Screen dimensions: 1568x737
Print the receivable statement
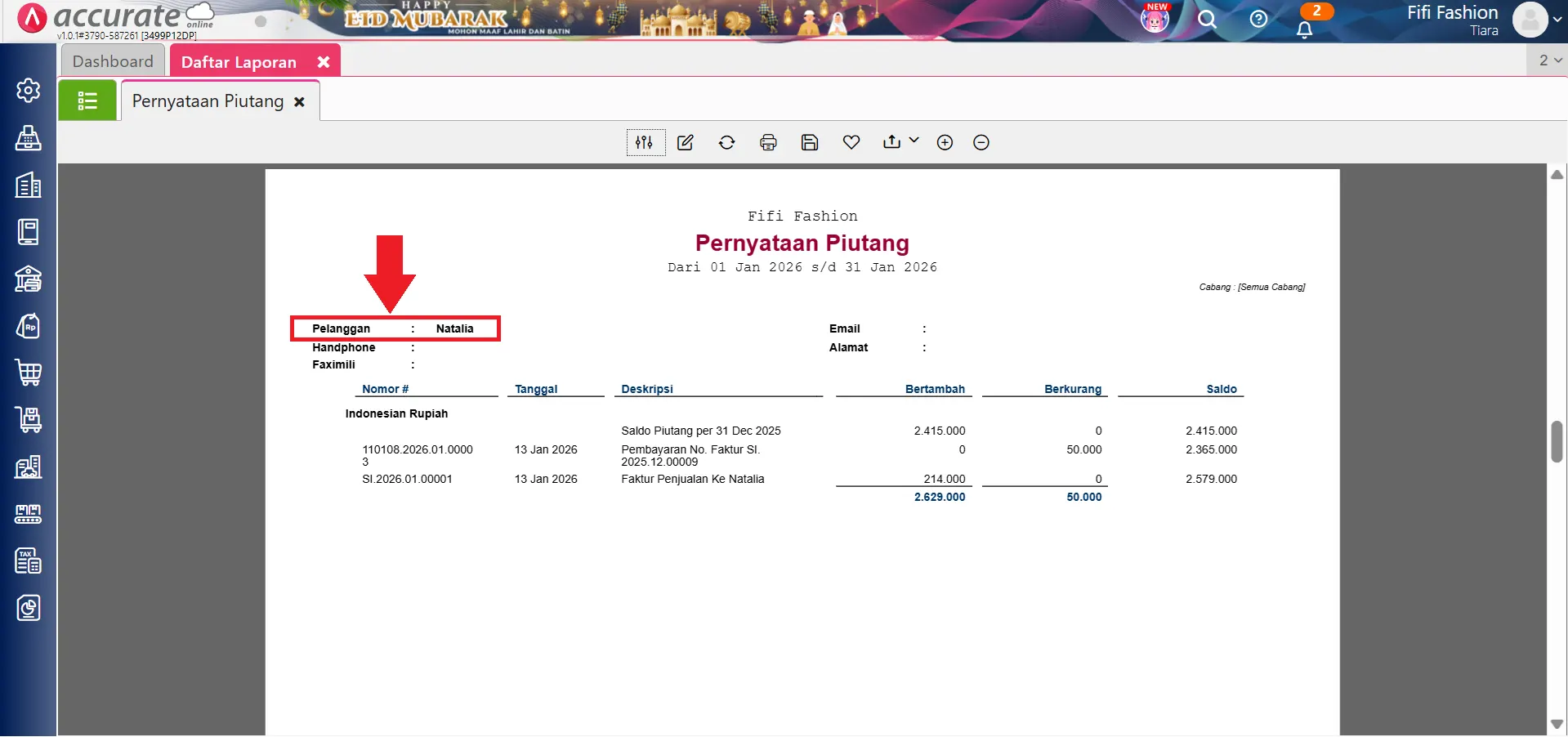[x=768, y=141]
